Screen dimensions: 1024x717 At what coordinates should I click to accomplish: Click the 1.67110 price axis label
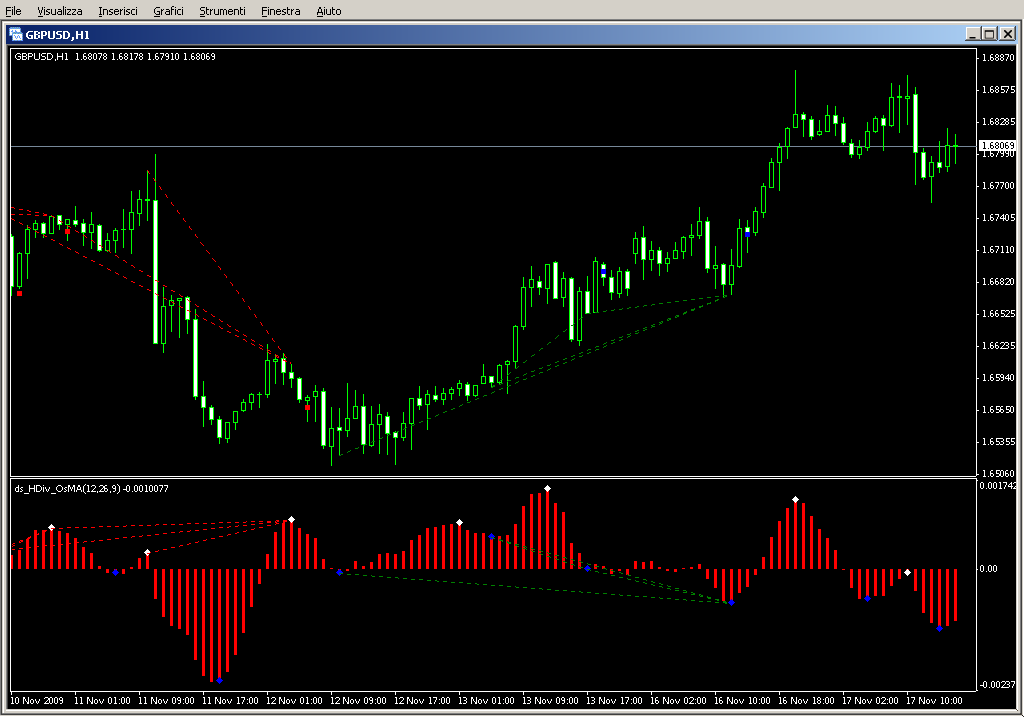(x=999, y=249)
